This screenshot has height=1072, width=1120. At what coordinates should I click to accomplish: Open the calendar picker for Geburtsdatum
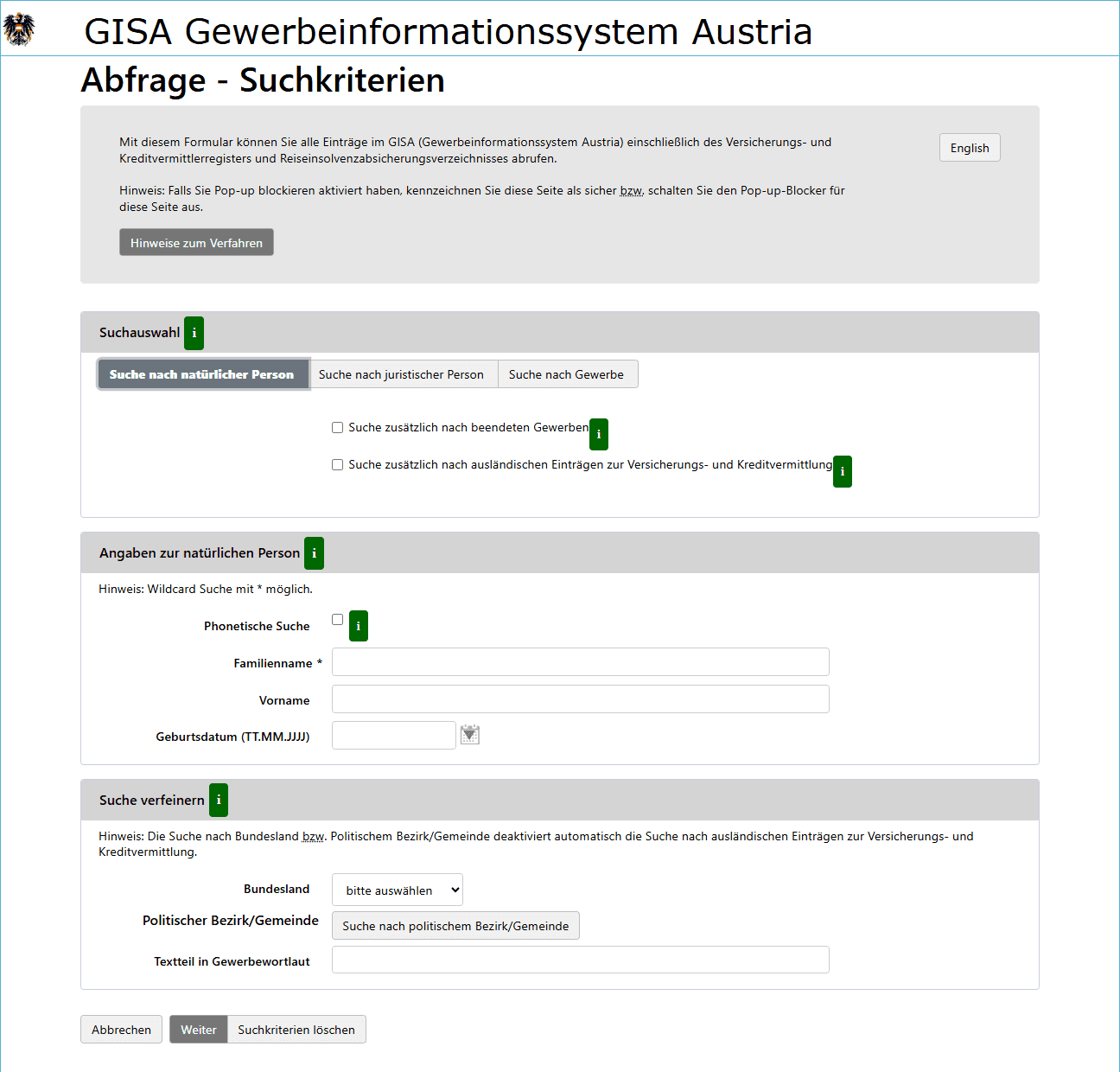click(469, 735)
